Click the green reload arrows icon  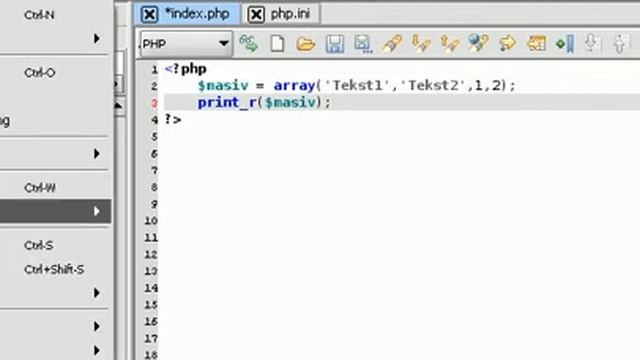tap(249, 43)
